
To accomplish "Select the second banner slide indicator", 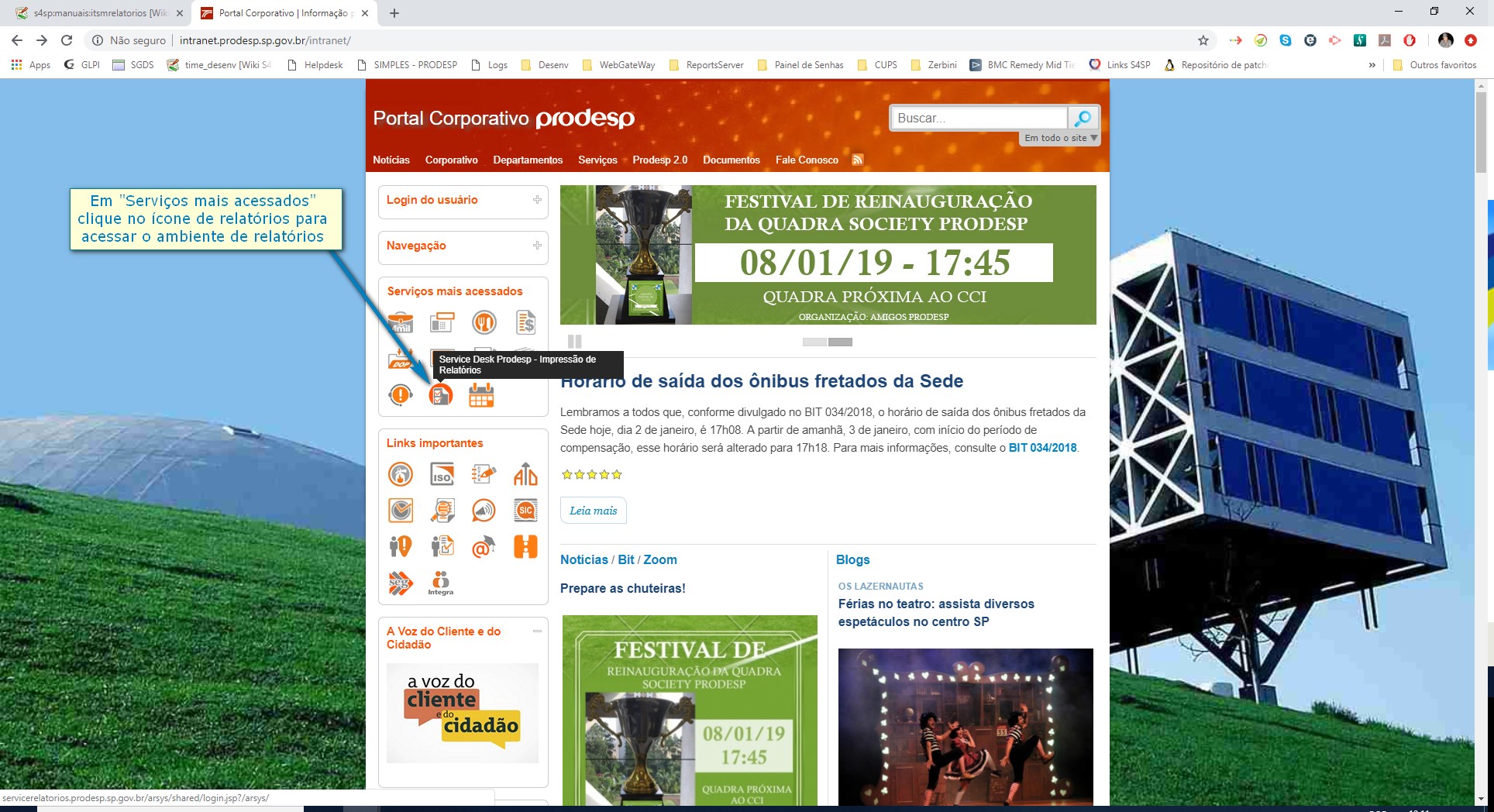I will coord(840,342).
